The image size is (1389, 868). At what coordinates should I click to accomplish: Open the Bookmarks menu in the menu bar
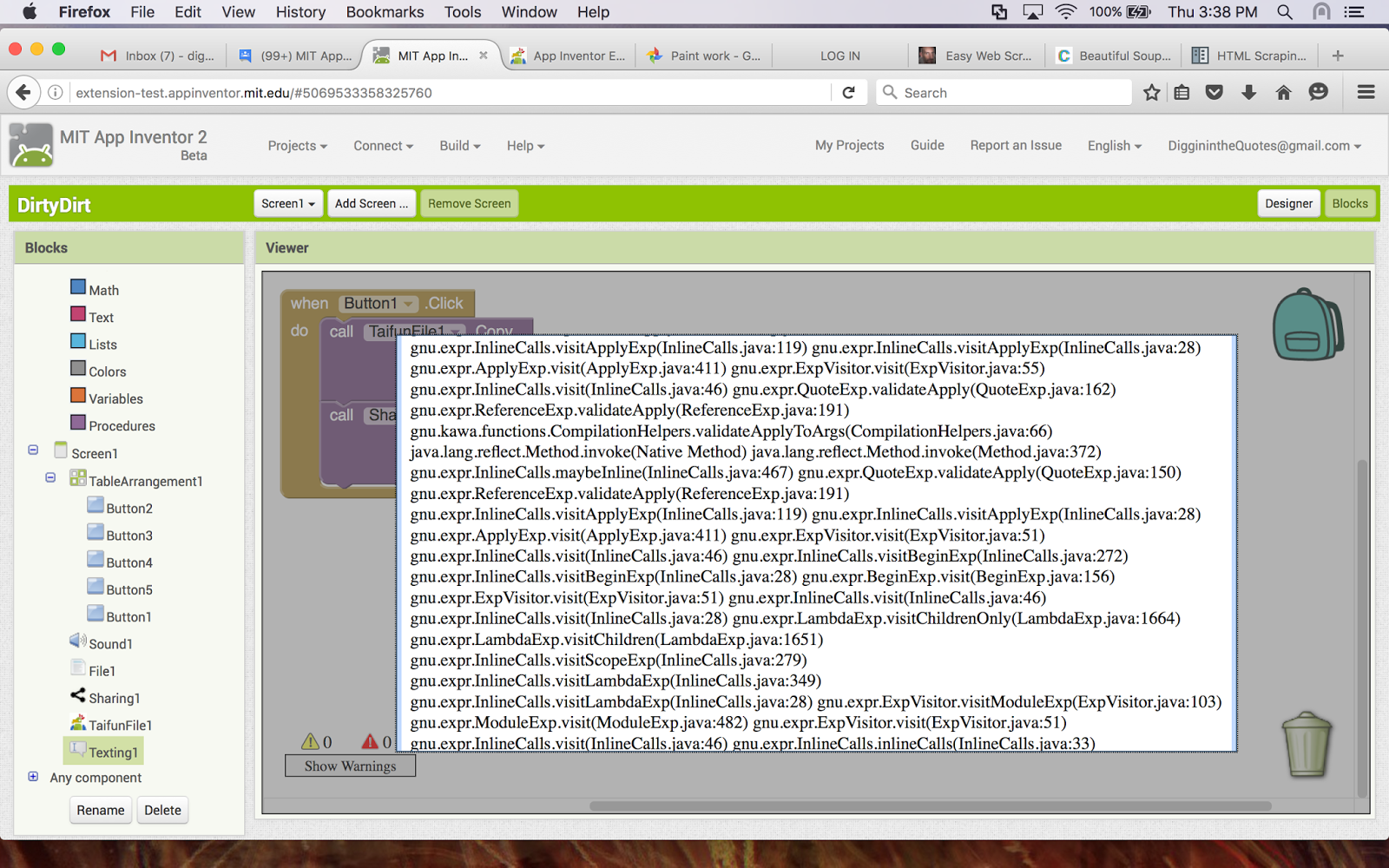pyautogui.click(x=385, y=12)
